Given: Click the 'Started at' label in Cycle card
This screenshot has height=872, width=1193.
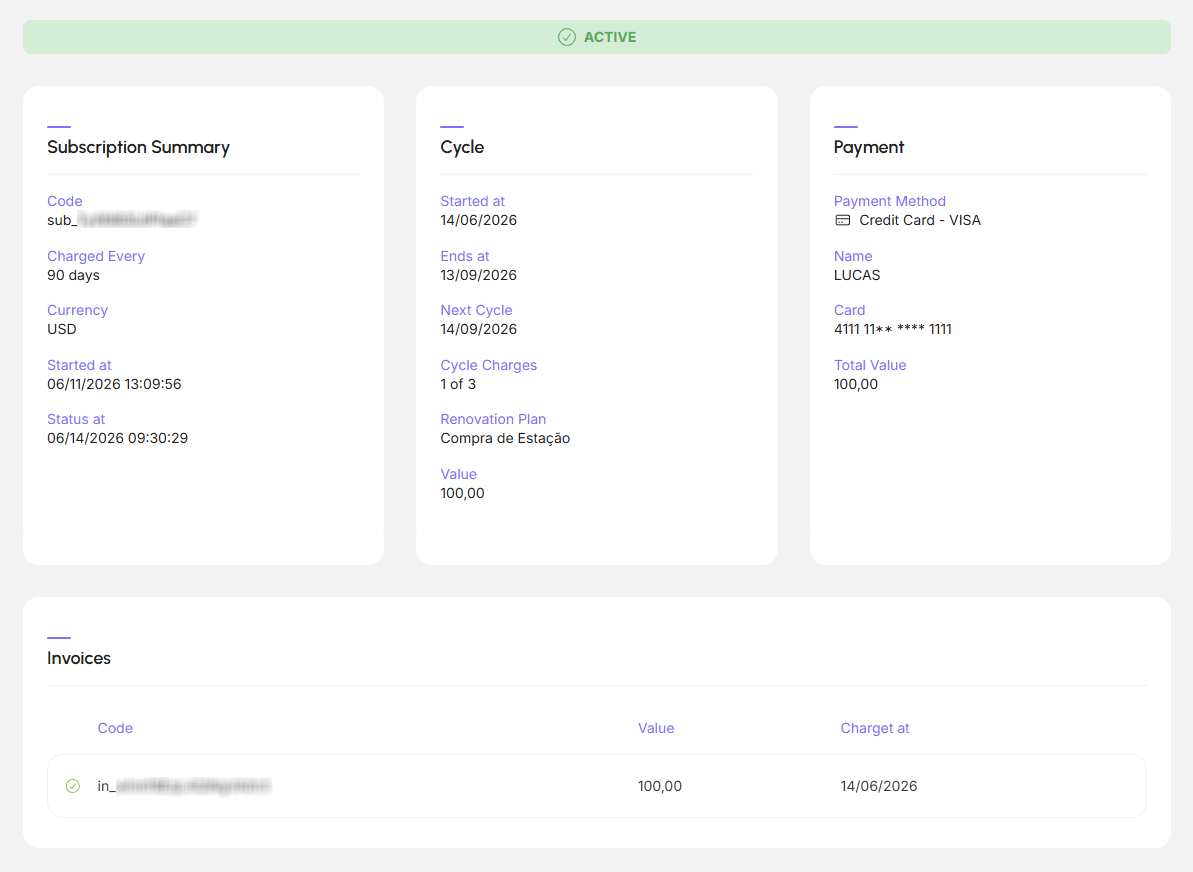Looking at the screenshot, I should pos(472,202).
